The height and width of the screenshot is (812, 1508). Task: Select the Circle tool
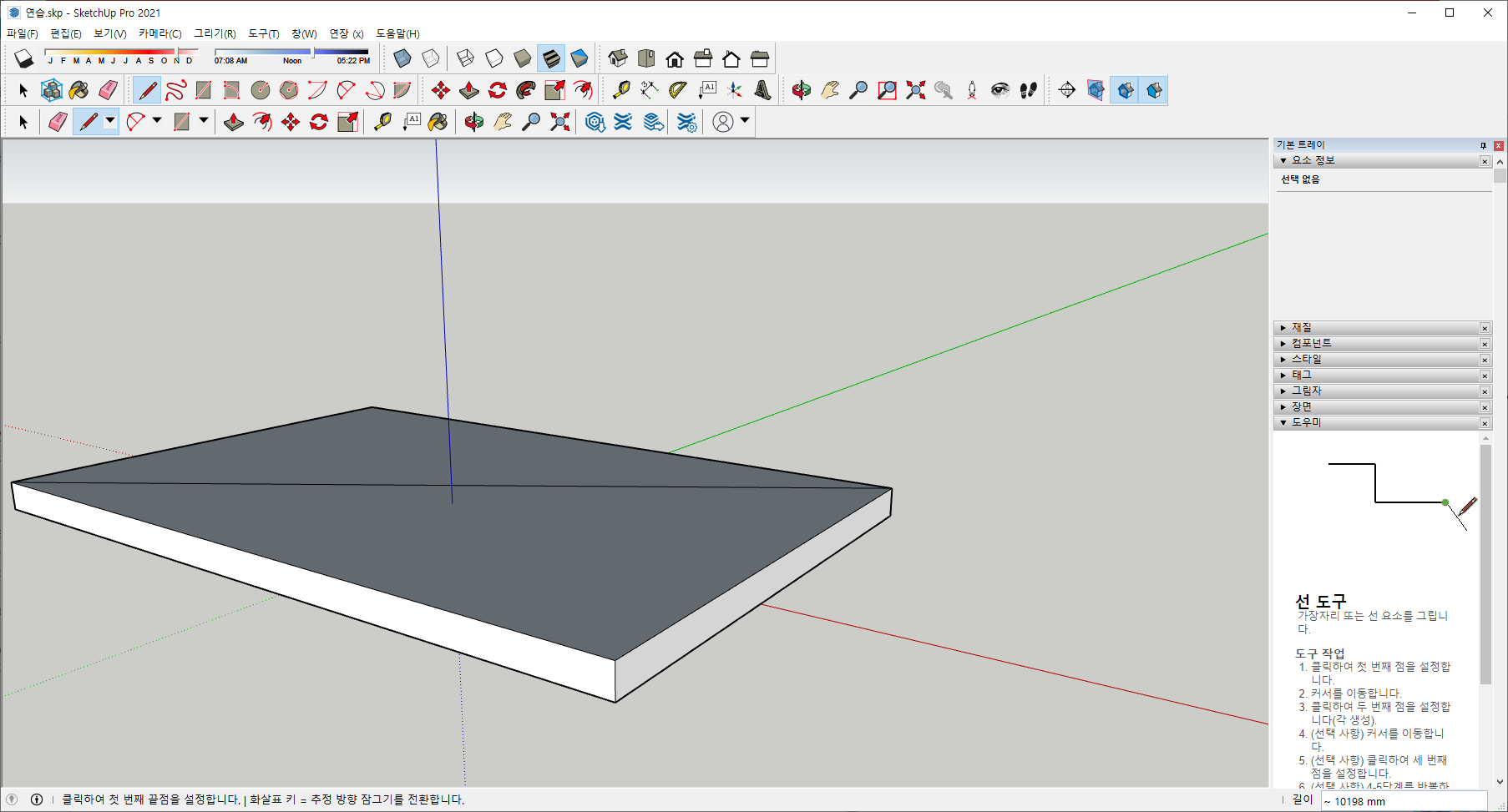261,90
